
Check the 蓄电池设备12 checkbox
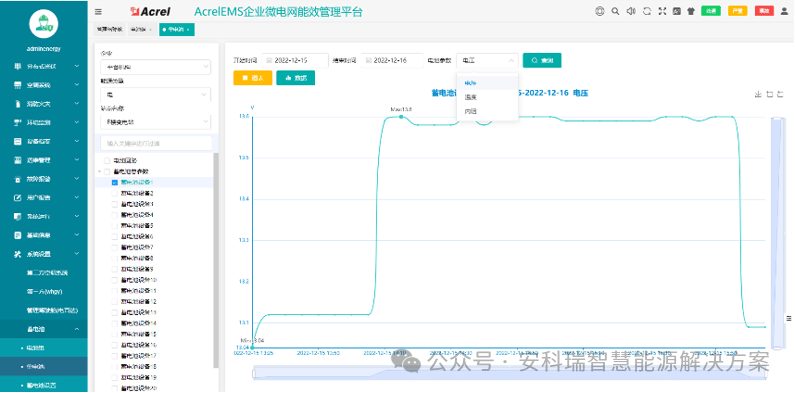pos(115,301)
